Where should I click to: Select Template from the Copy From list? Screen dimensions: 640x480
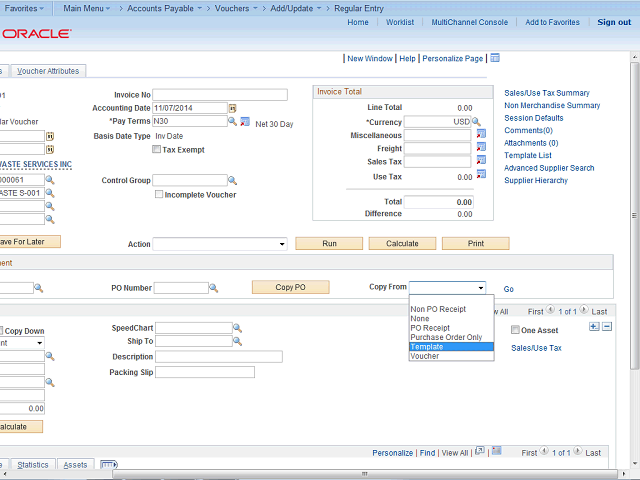coord(427,347)
